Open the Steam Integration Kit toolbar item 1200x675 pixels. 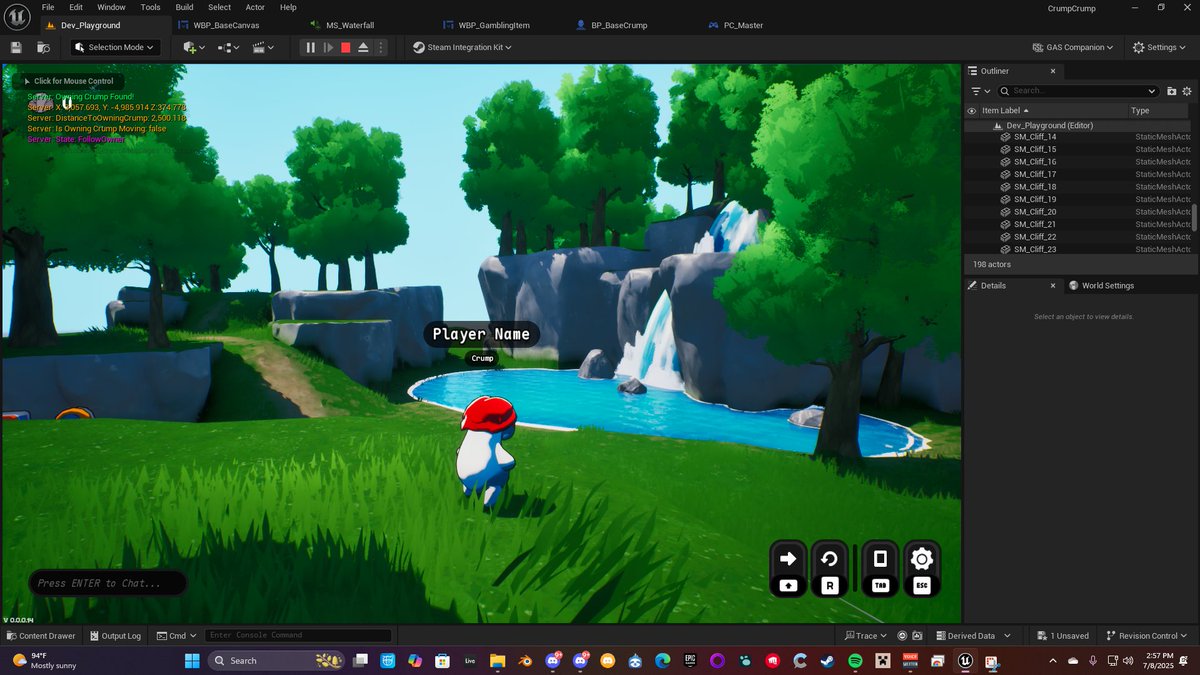(x=461, y=47)
